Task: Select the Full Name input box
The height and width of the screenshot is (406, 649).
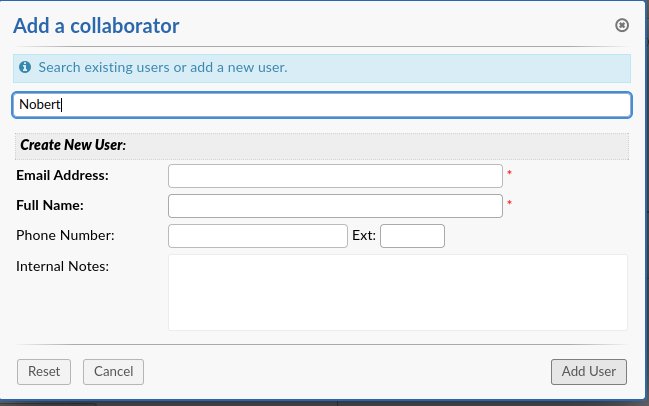Action: (x=335, y=206)
